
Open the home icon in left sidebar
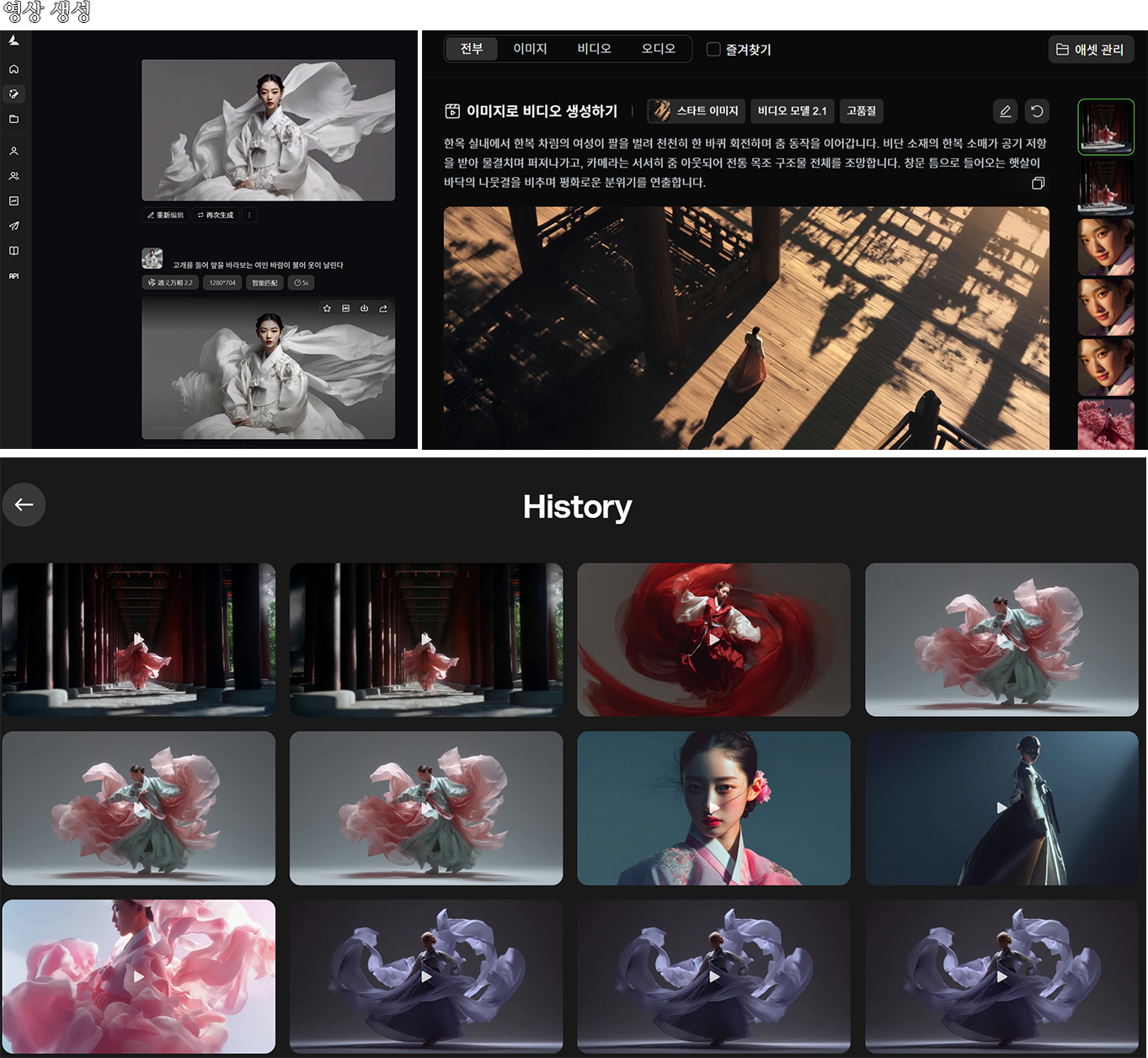(x=13, y=69)
